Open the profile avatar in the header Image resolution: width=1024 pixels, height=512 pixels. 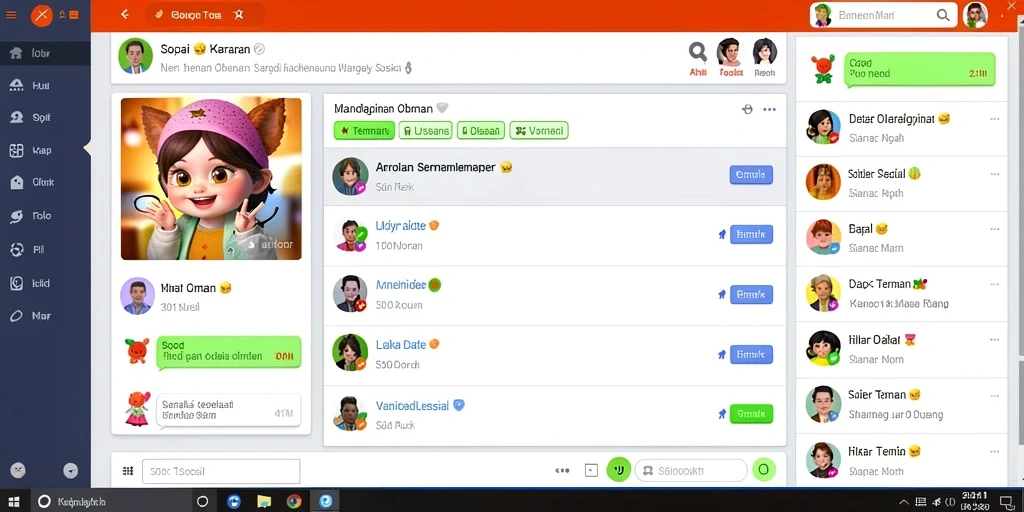coord(974,15)
